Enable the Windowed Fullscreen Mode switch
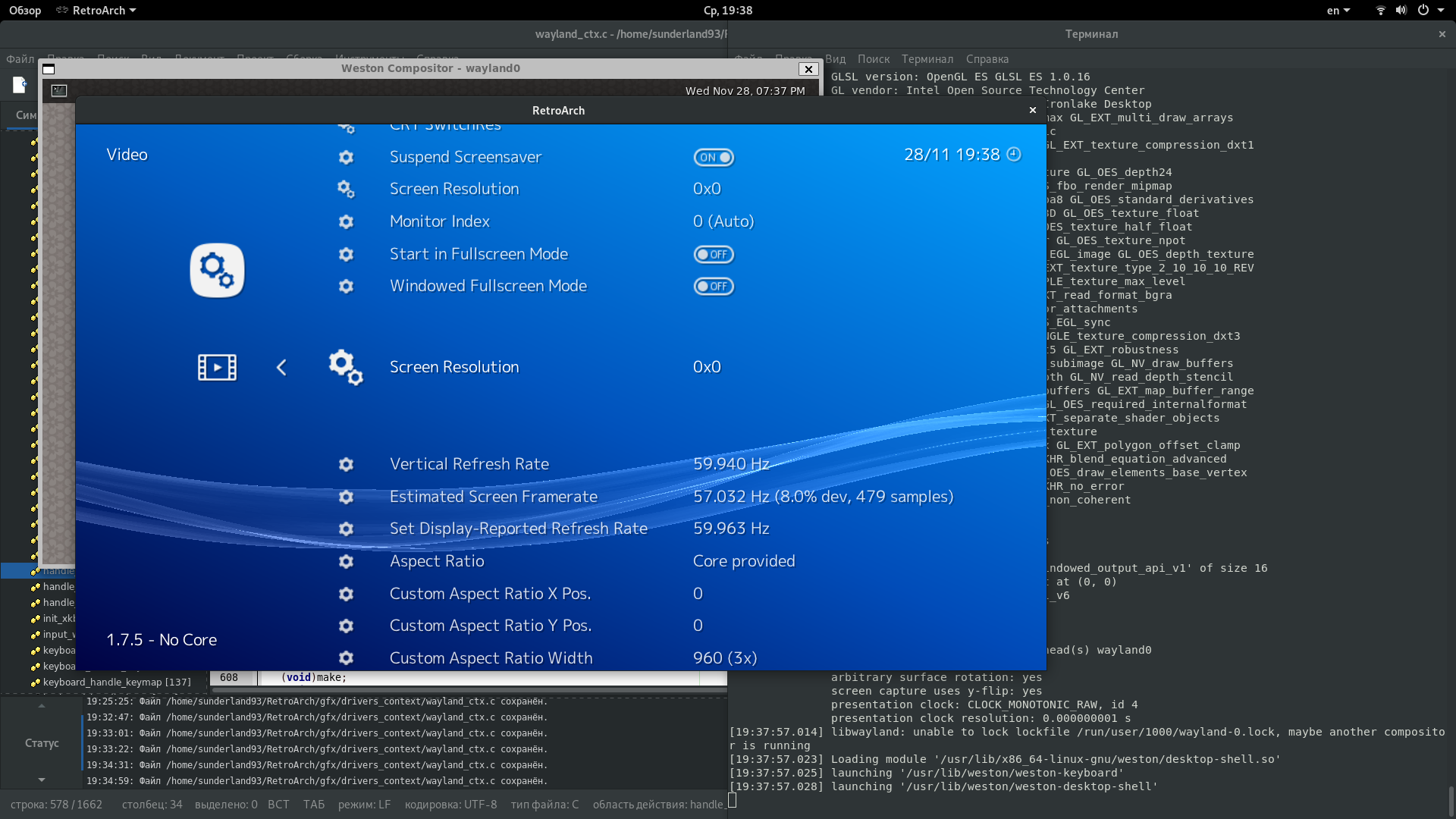Image resolution: width=1456 pixels, height=819 pixels. coord(714,286)
